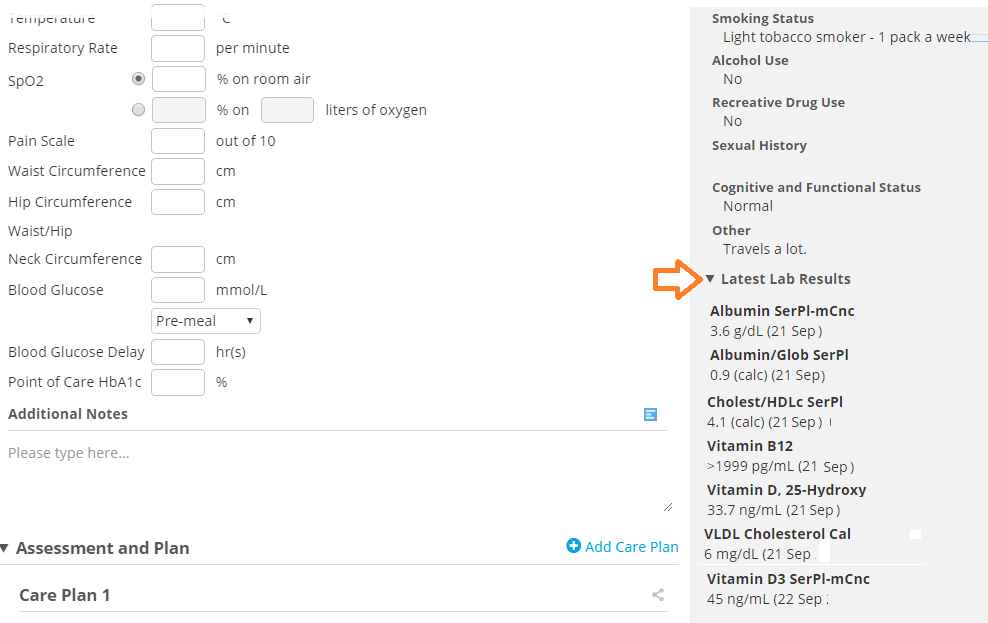Viewport: 988px width, 623px height.
Task: Click the Add Care Plan link
Action: (631, 547)
